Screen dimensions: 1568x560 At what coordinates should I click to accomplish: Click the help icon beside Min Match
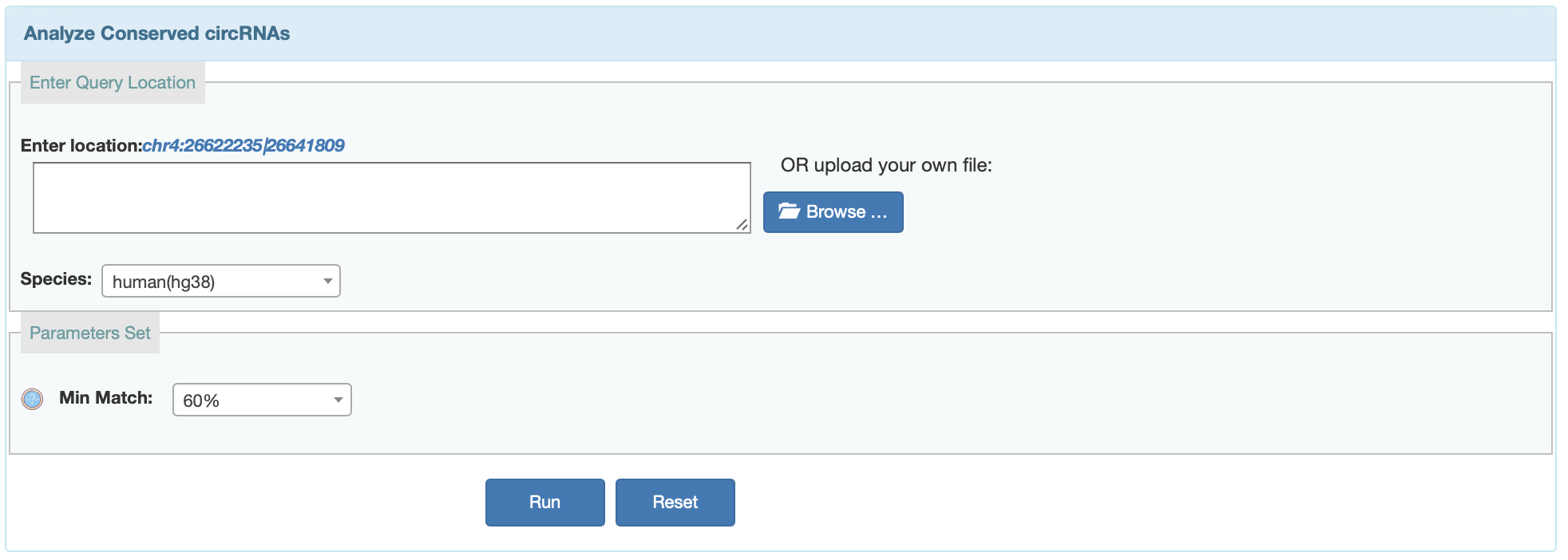[32, 399]
